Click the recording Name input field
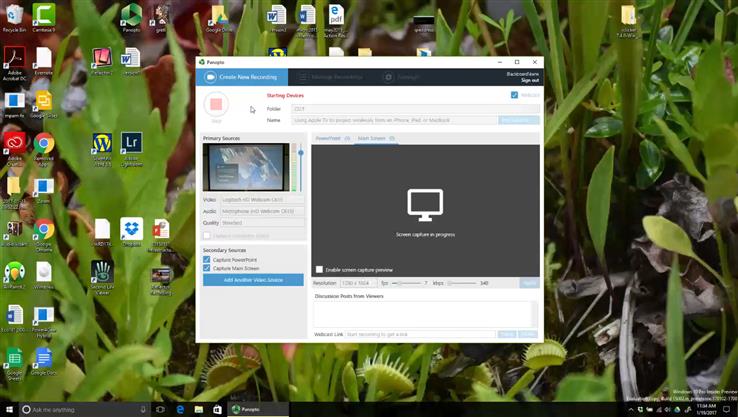Viewport: 738px width, 417px height. point(394,120)
